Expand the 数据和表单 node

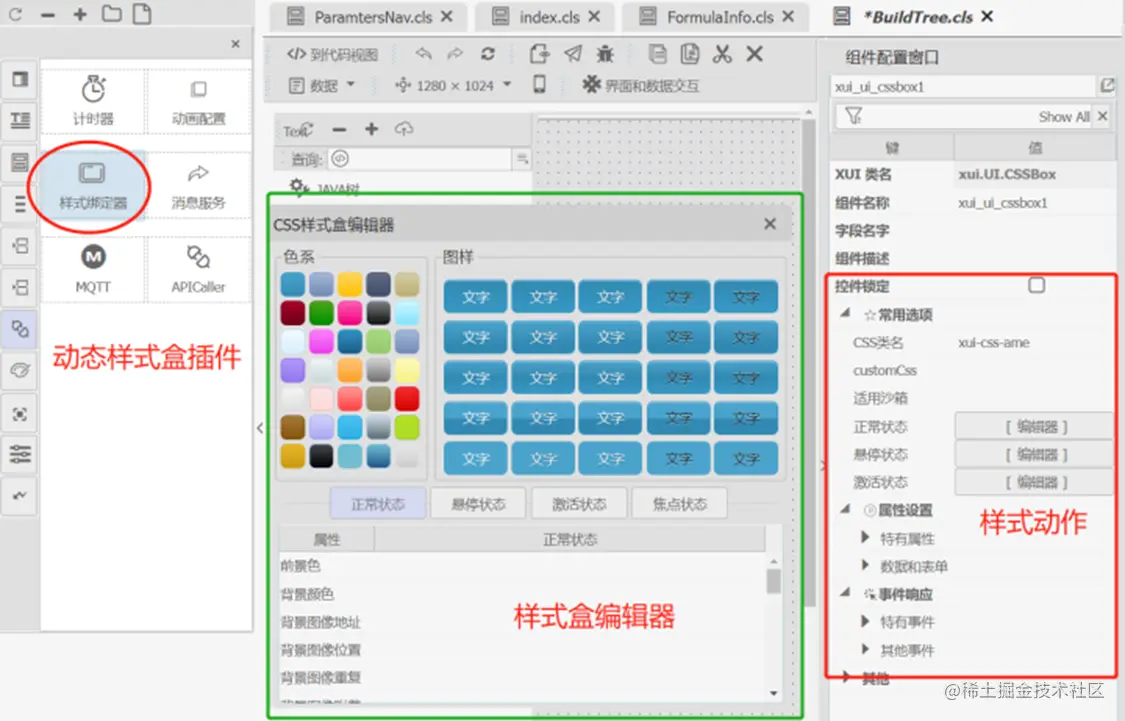click(865, 565)
